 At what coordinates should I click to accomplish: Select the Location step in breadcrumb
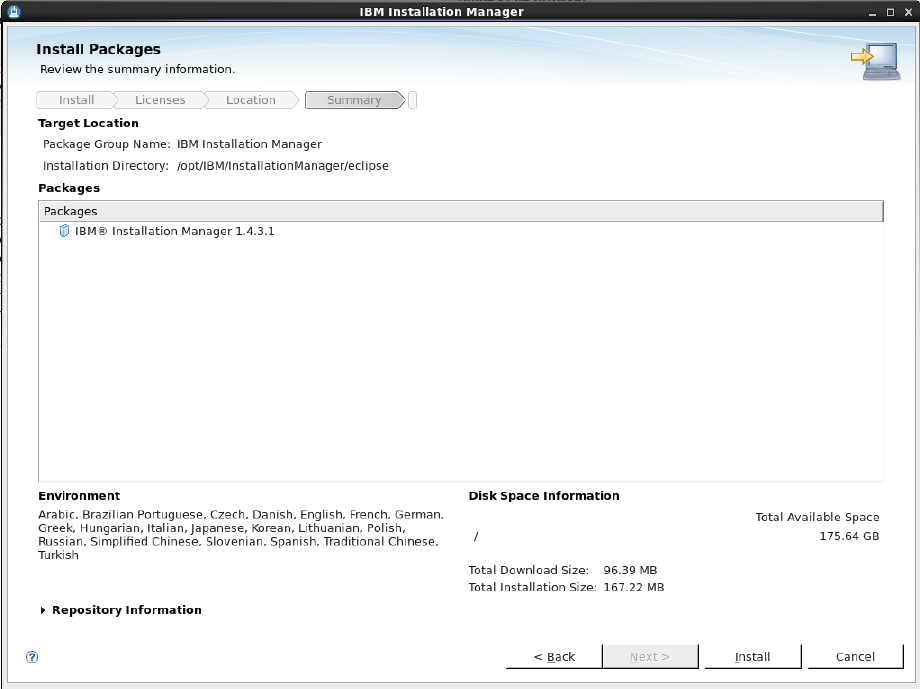point(251,100)
